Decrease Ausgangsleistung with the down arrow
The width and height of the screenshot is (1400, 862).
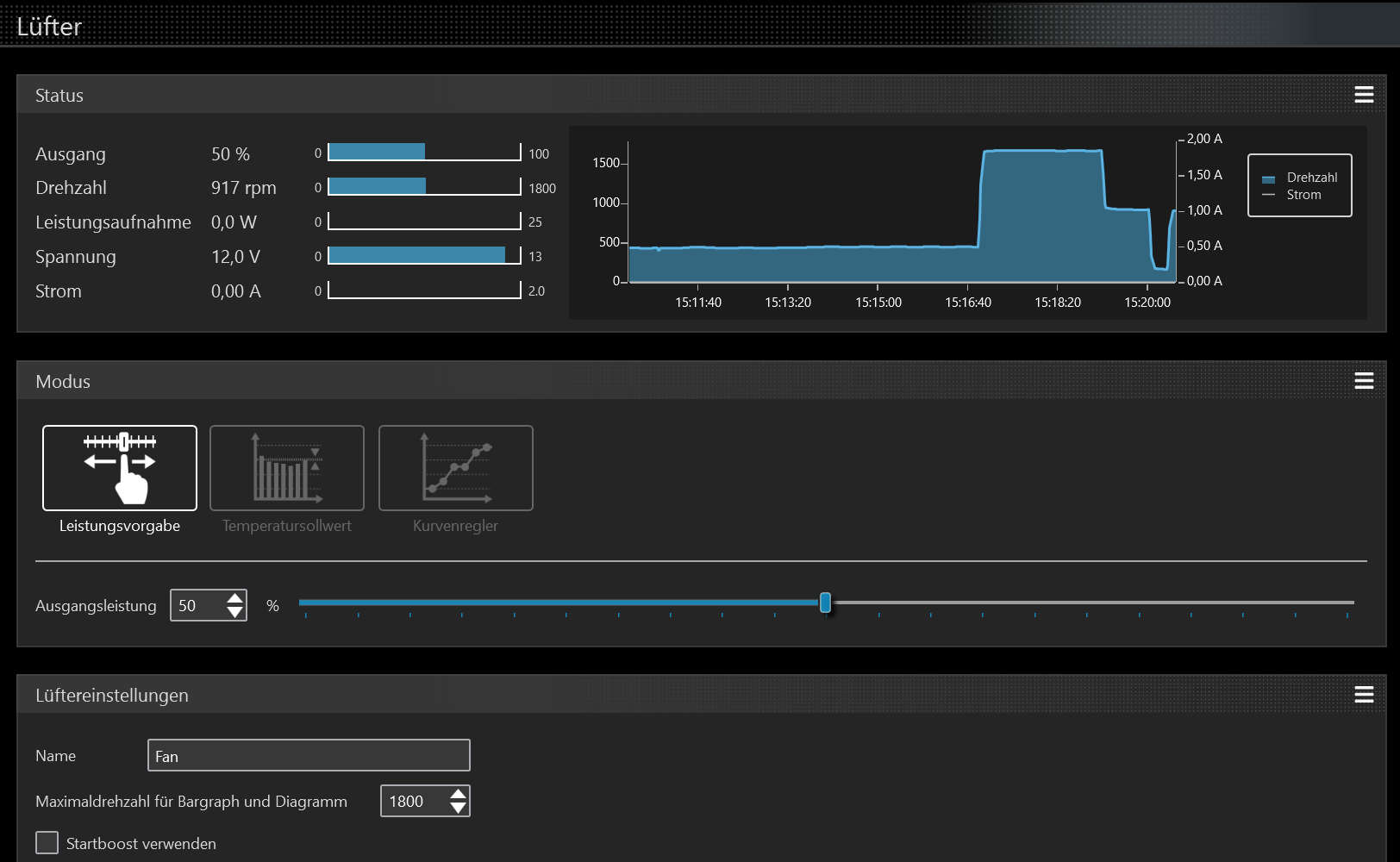coord(234,612)
